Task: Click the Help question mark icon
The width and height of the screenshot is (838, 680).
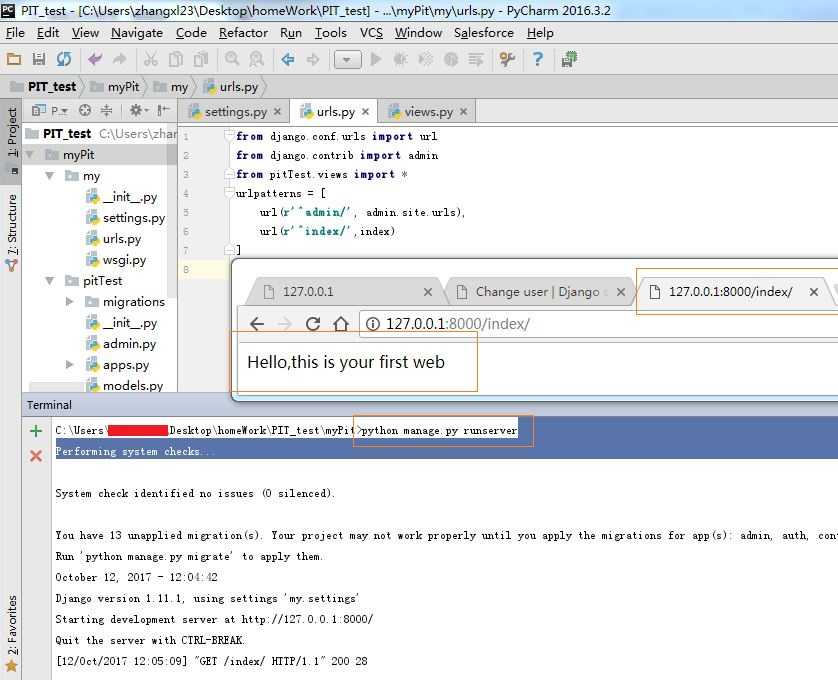Action: pos(537,59)
